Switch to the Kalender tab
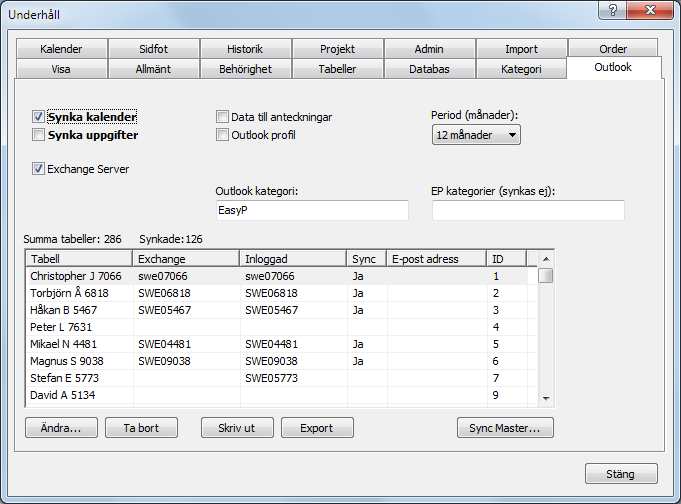Viewport: 681px width, 504px height. (61, 49)
